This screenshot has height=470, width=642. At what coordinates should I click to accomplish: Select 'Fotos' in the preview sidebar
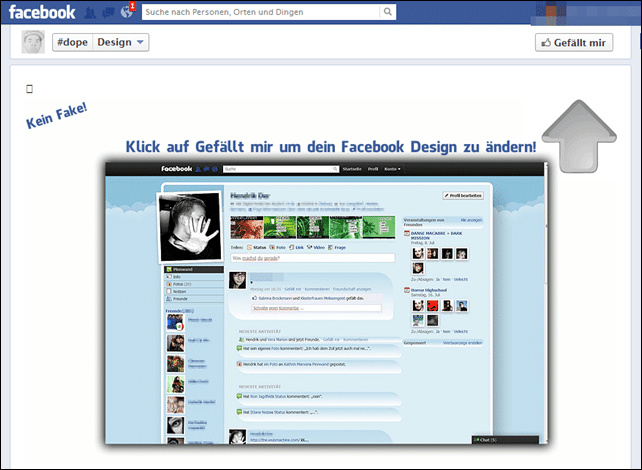click(x=194, y=284)
